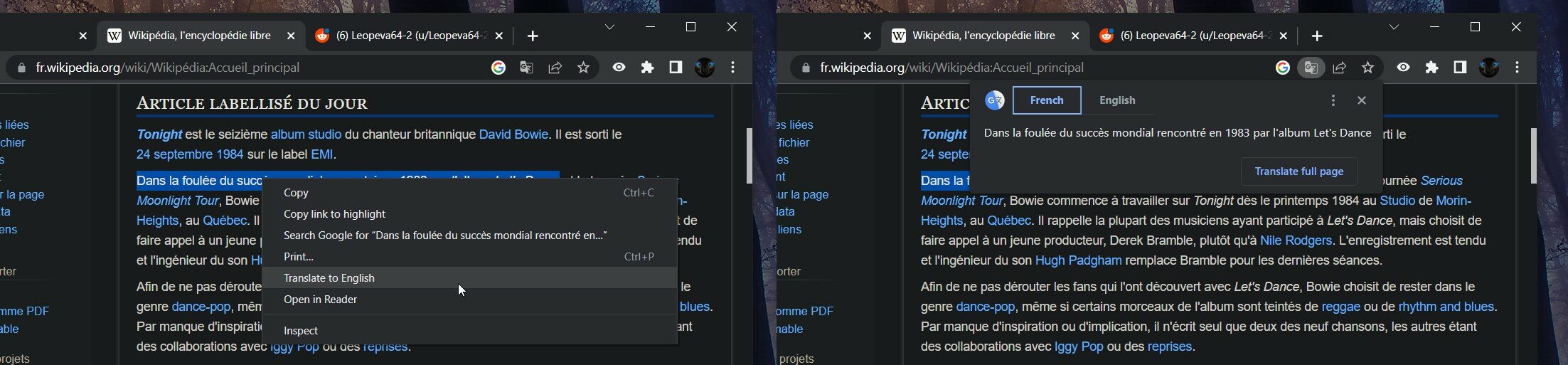Click active Translate icon in right window
Image resolution: width=1568 pixels, height=365 pixels.
click(1311, 68)
